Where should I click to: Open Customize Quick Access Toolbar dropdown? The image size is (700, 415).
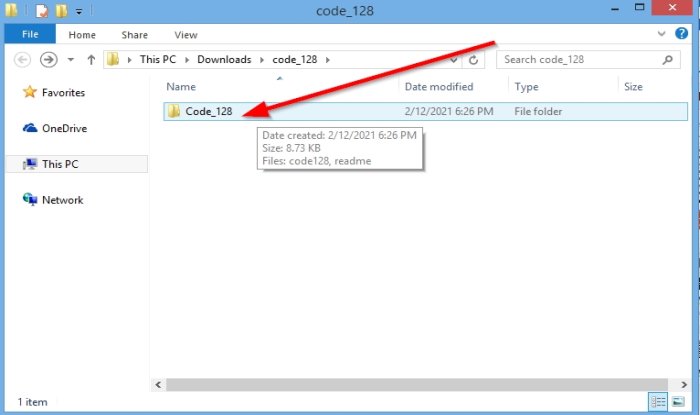(79, 11)
